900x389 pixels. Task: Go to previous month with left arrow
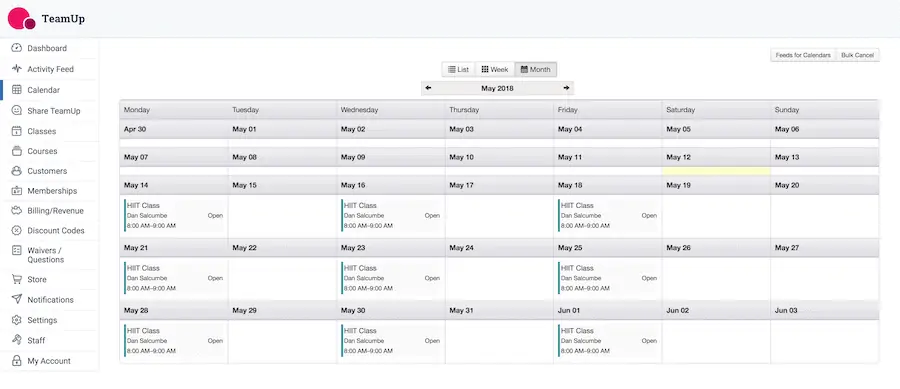point(428,88)
